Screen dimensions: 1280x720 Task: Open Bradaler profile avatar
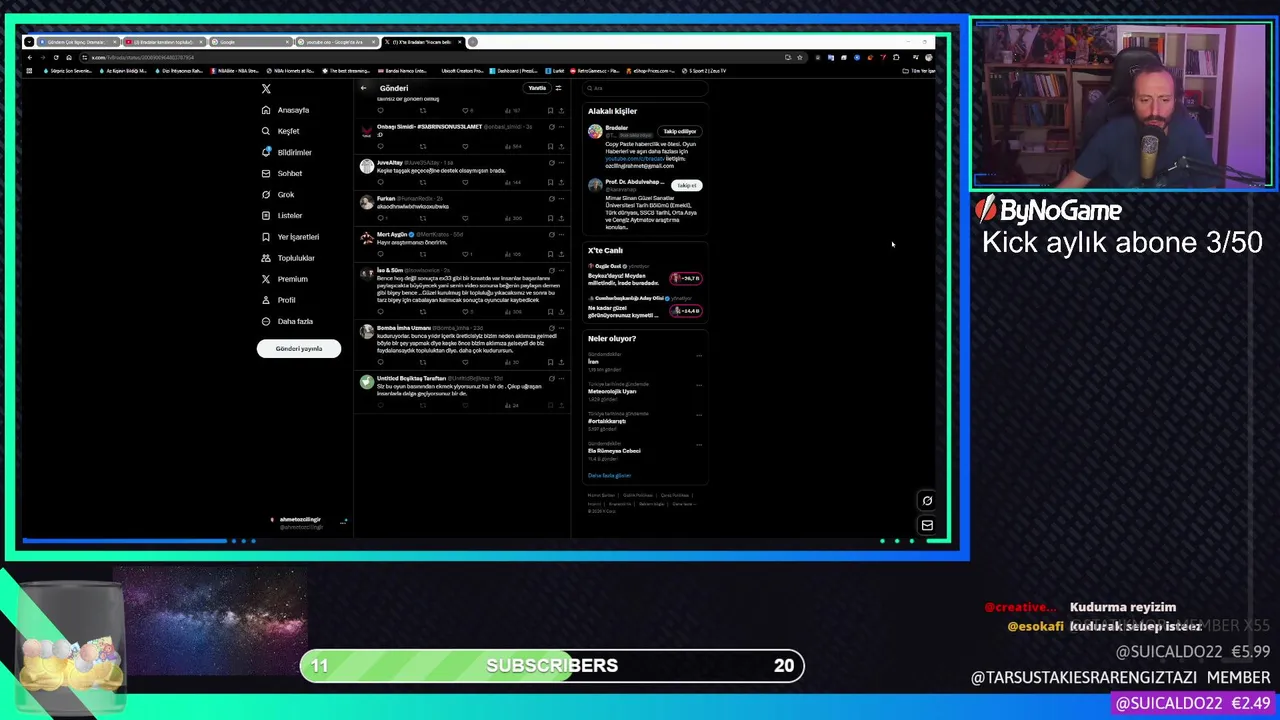[x=595, y=131]
